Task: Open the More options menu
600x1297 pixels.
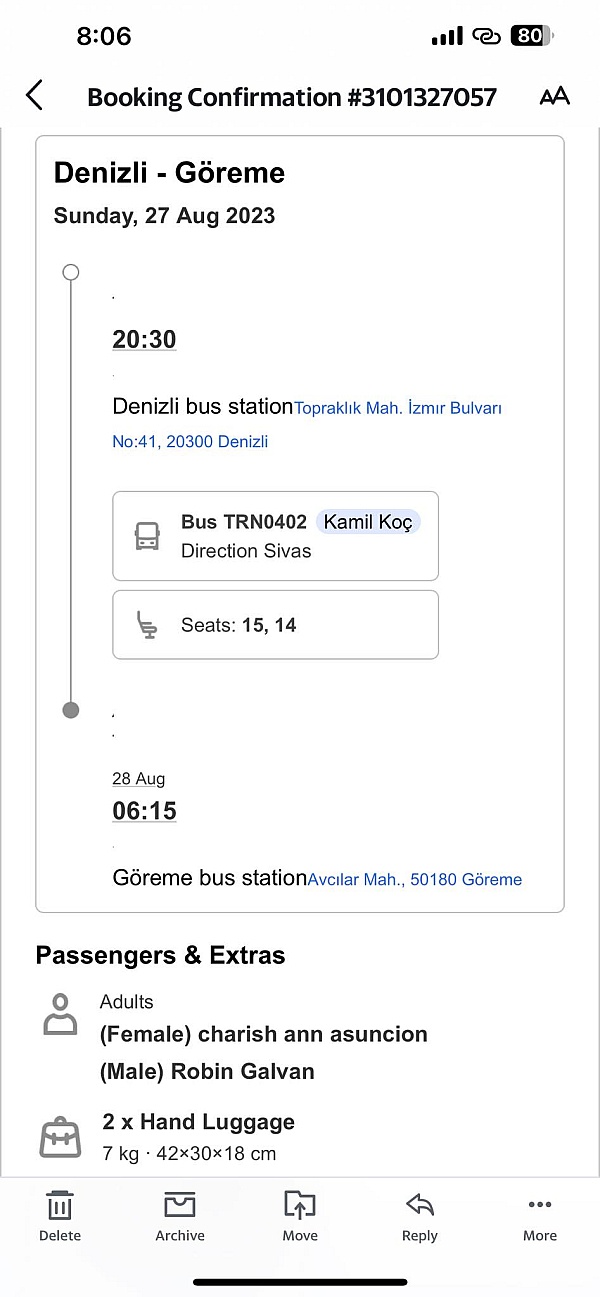Action: tap(540, 1216)
